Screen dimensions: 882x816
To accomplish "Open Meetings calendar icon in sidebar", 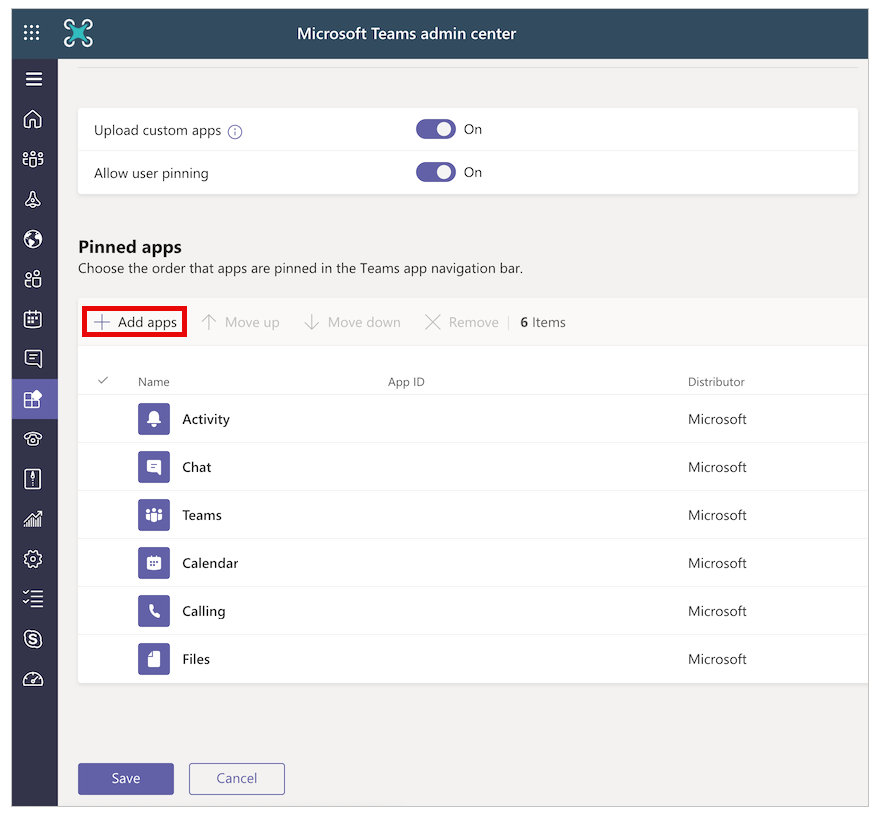I will point(33,319).
